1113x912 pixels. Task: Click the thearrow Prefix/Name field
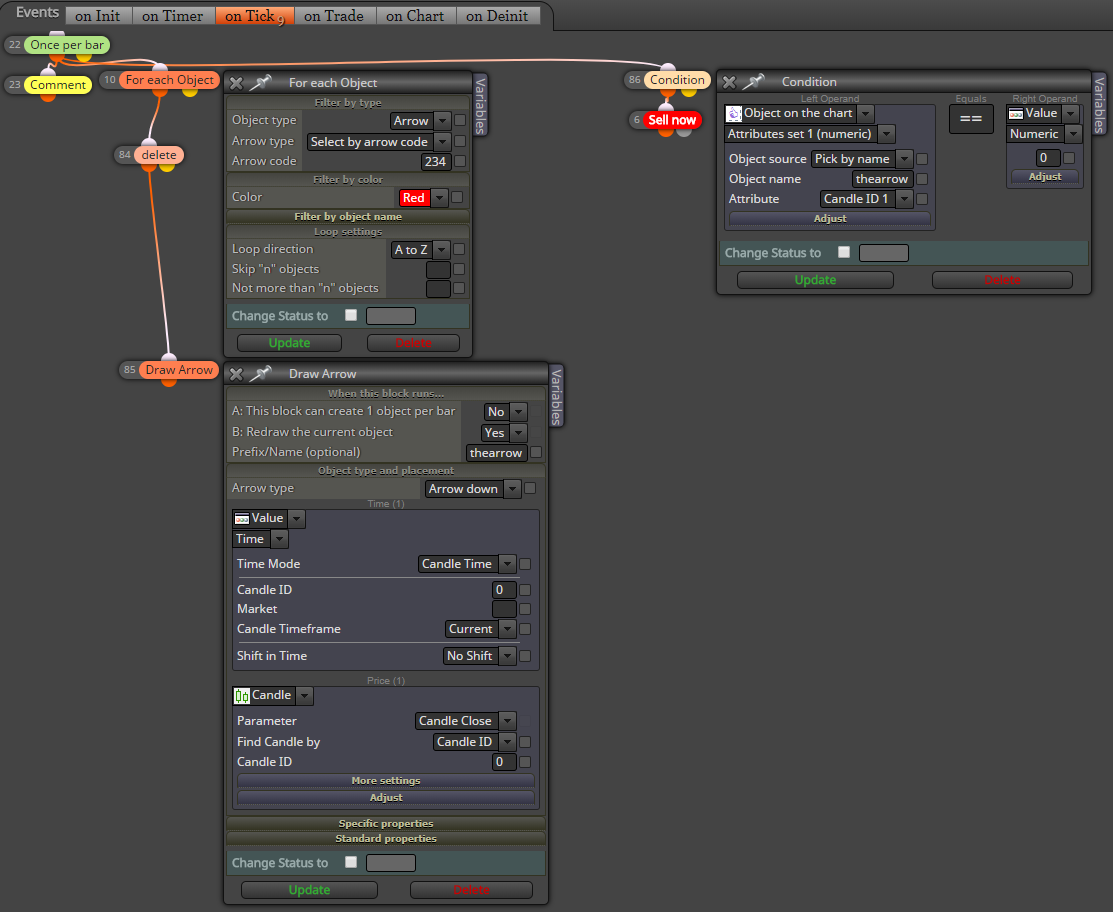pyautogui.click(x=497, y=453)
